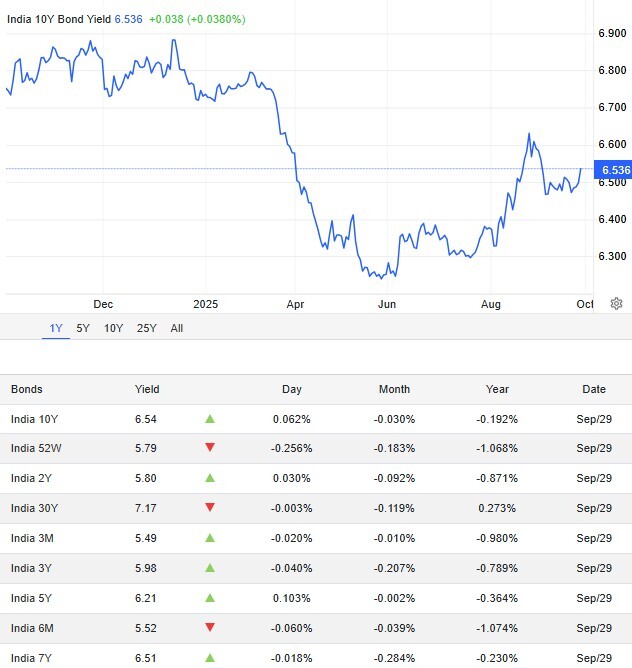Sort table by Yield column header
The height and width of the screenshot is (668, 632).
pos(147,389)
